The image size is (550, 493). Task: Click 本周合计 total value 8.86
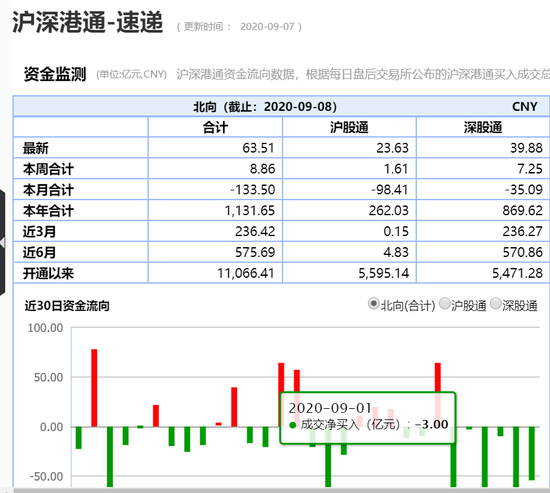coord(262,169)
